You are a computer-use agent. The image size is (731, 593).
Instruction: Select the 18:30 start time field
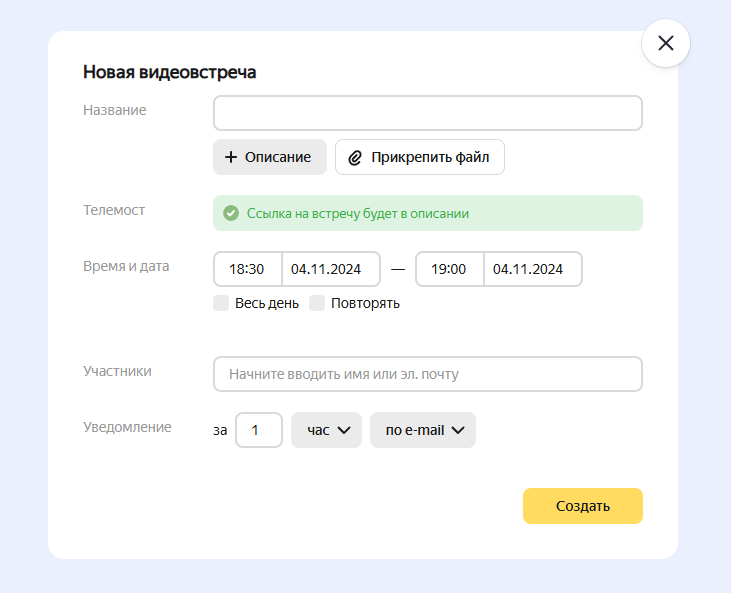click(248, 269)
